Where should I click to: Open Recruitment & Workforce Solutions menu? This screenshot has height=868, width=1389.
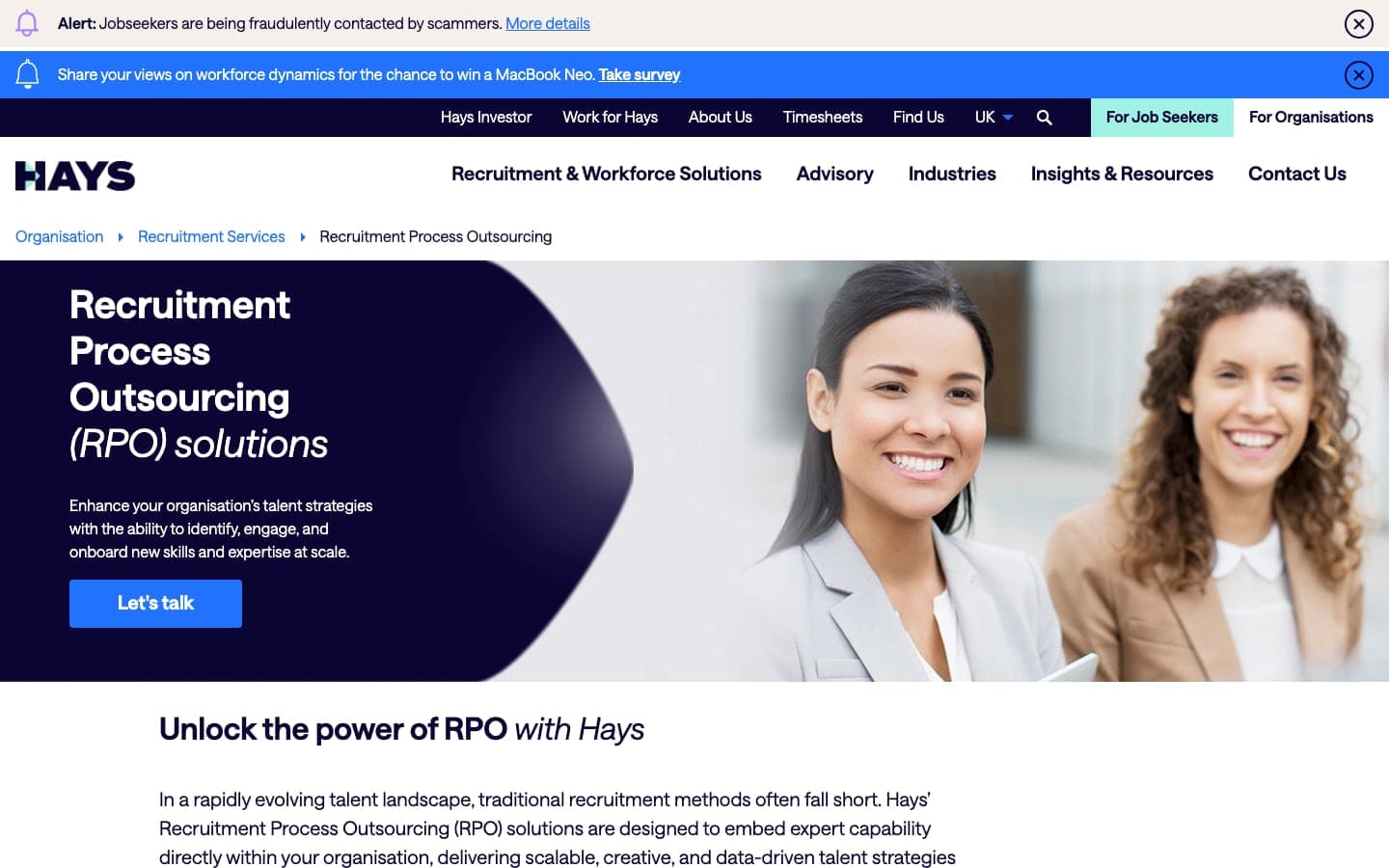[606, 174]
